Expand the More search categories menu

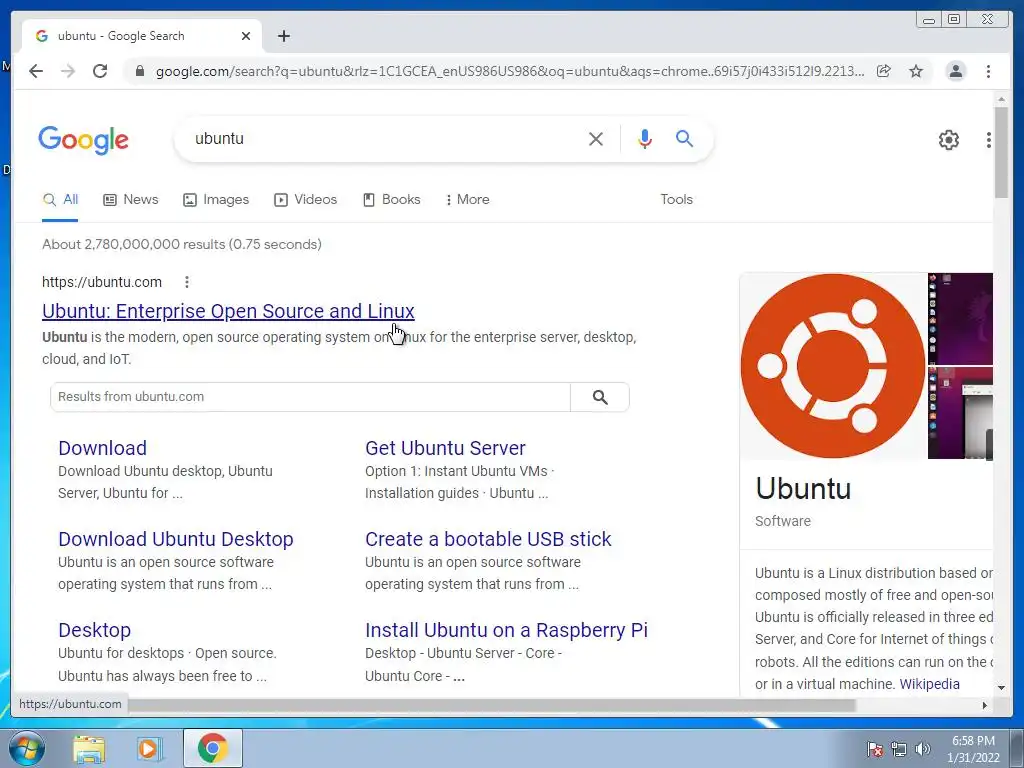(468, 200)
